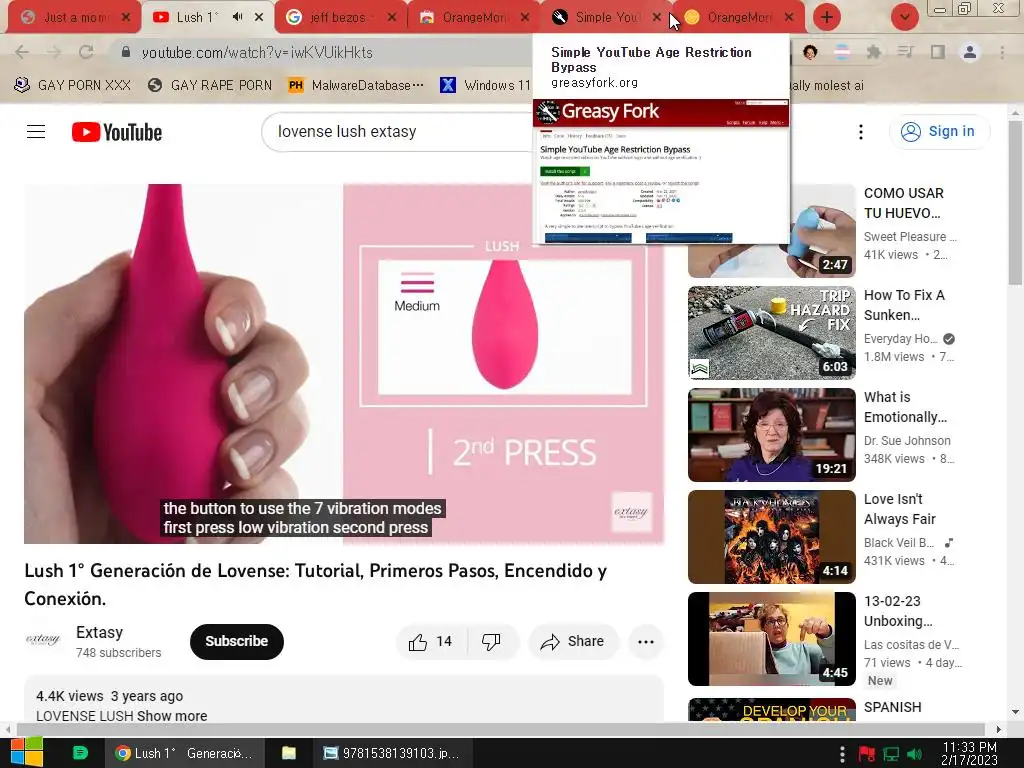The width and height of the screenshot is (1024, 768).
Task: Open COMO USAR TU HUEVO video thumbnail
Action: tap(772, 231)
